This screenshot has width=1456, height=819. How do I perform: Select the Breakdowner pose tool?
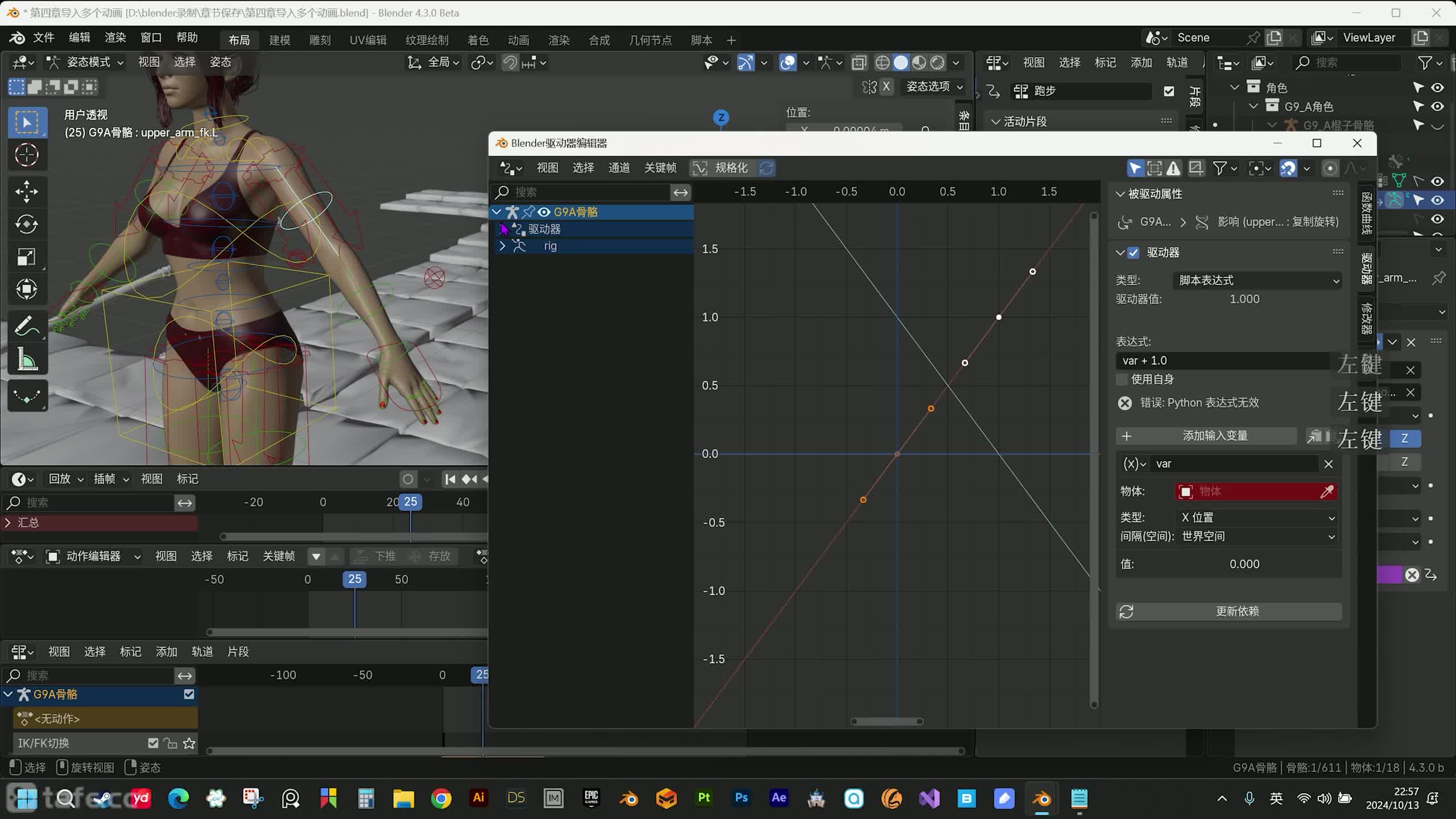(27, 396)
